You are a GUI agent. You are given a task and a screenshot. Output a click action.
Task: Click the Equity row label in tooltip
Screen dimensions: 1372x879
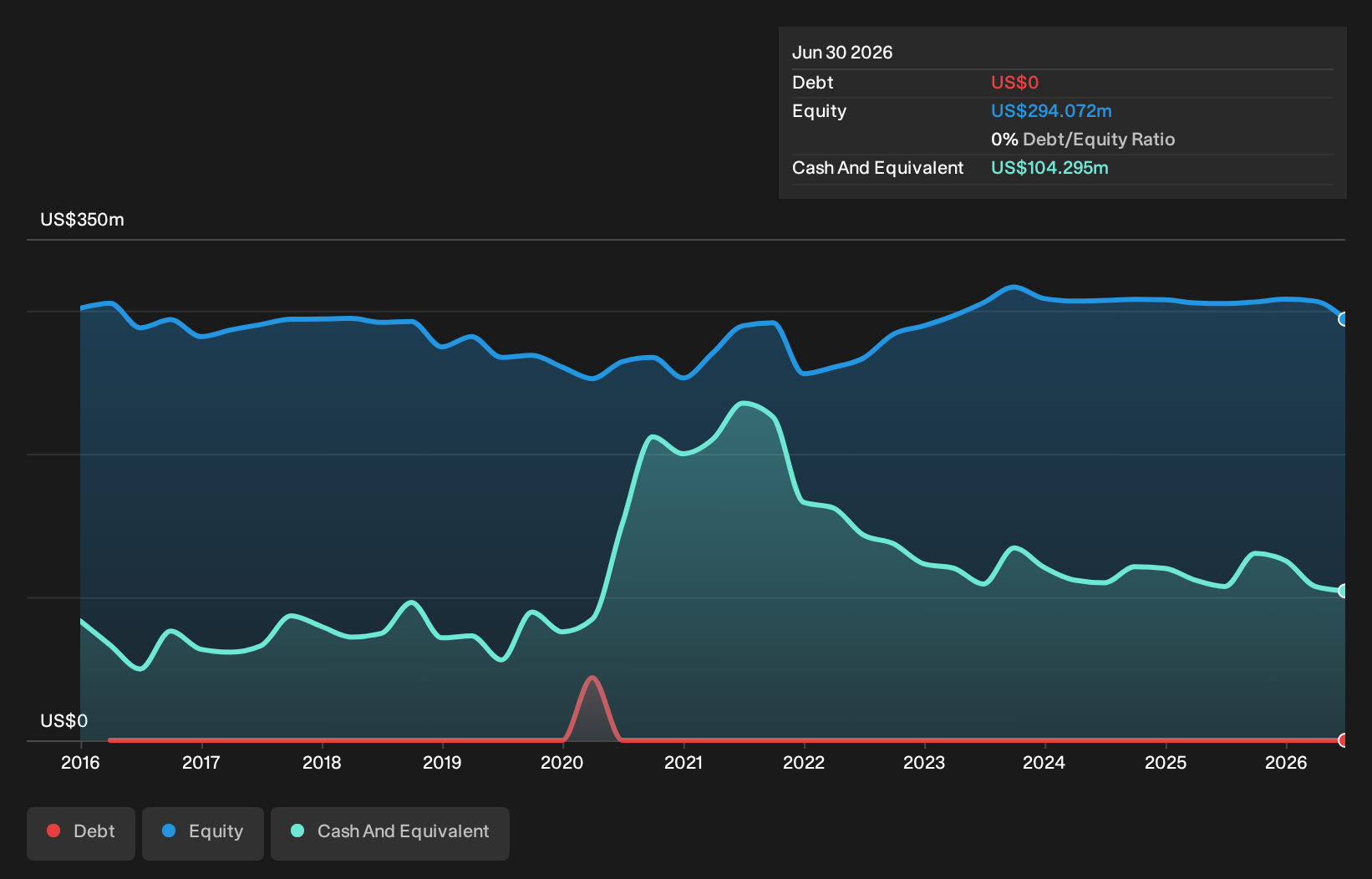(x=819, y=111)
